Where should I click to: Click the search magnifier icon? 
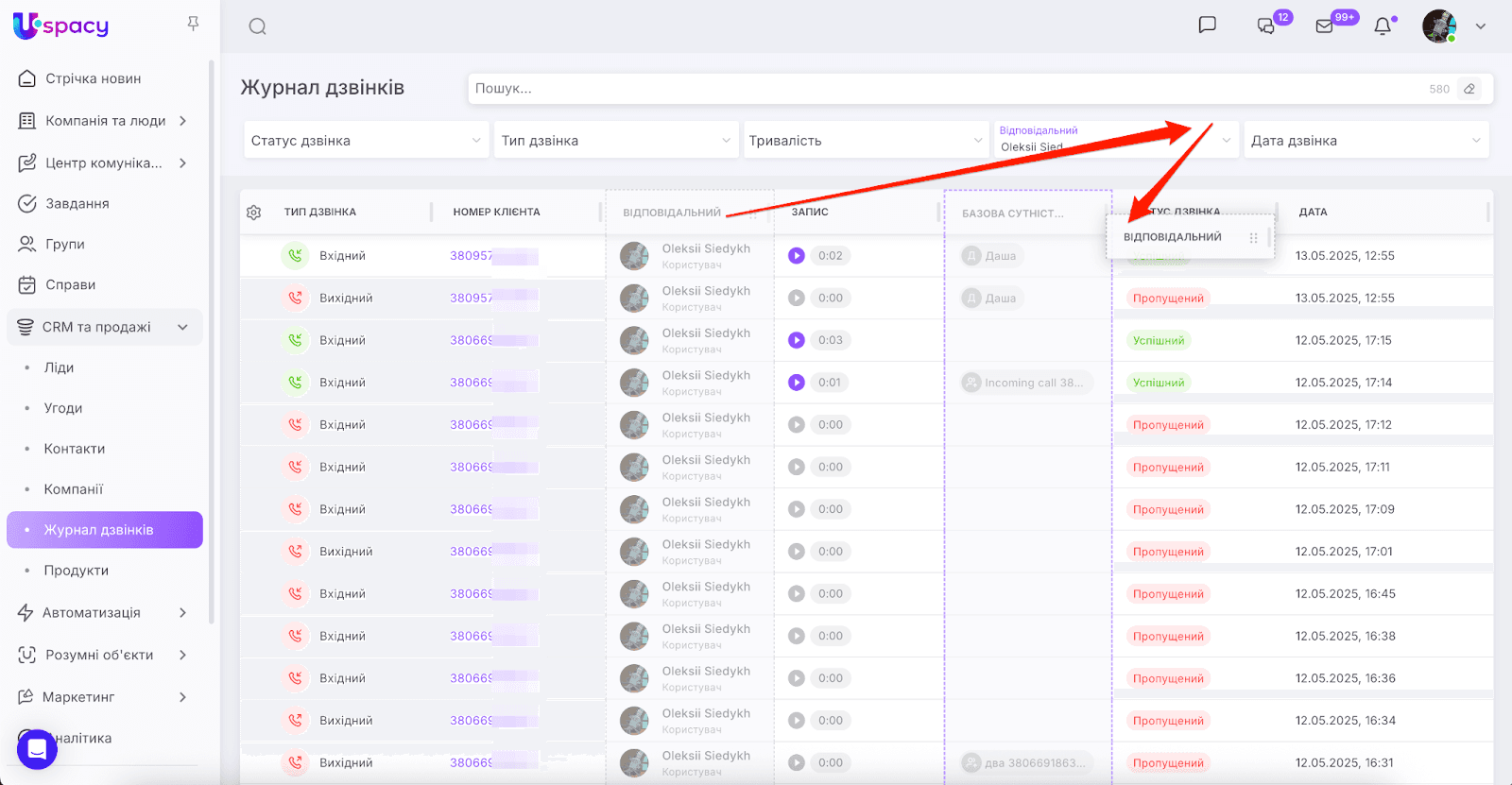click(x=257, y=26)
